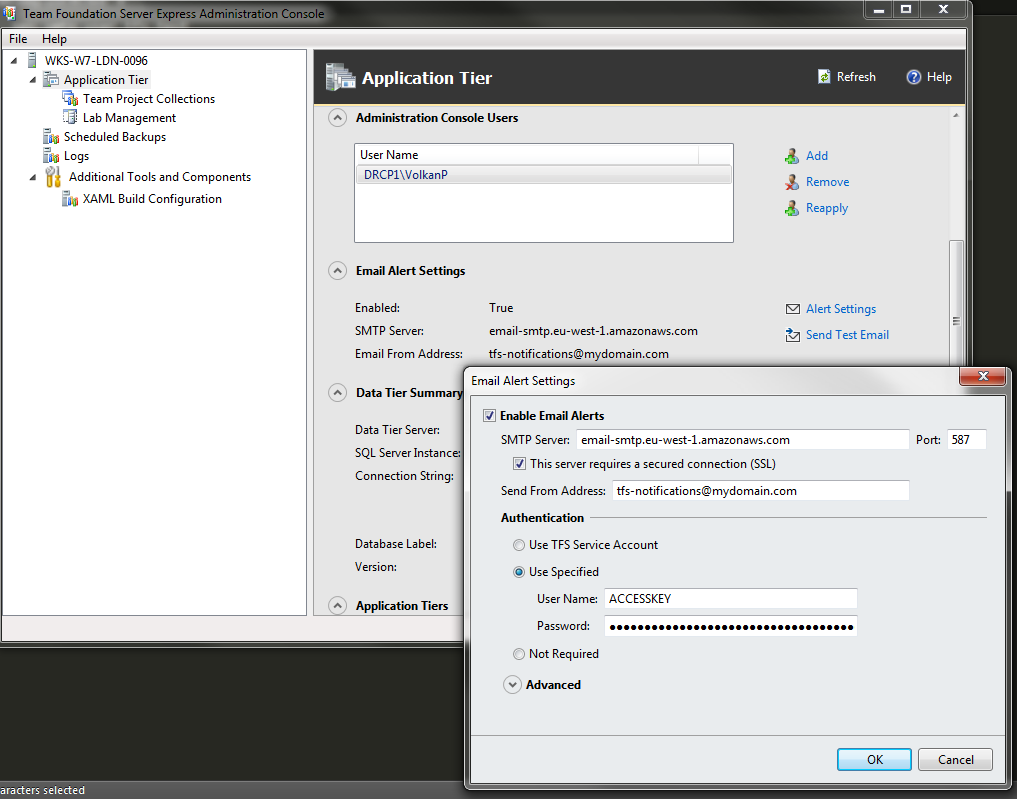This screenshot has width=1017, height=799.
Task: Cancel the Email Alert Settings dialog
Action: tap(954, 759)
